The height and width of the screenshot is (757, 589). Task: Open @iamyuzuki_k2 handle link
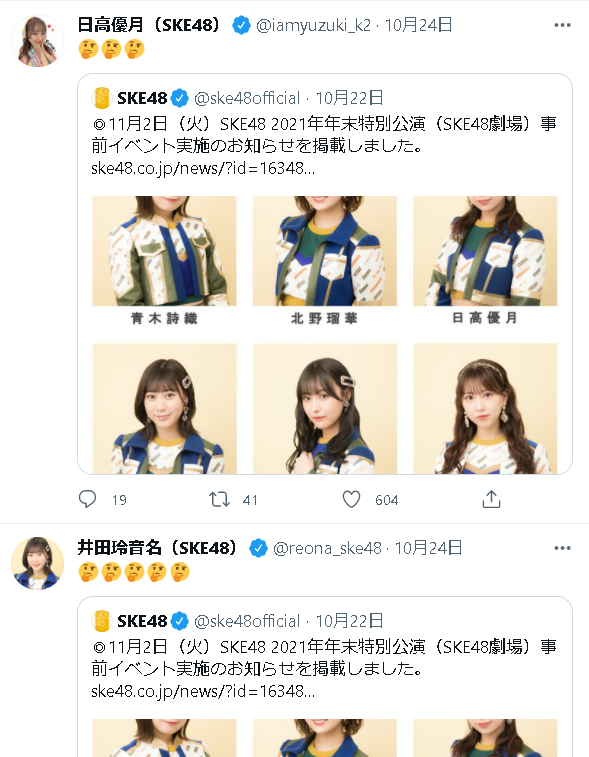point(313,25)
